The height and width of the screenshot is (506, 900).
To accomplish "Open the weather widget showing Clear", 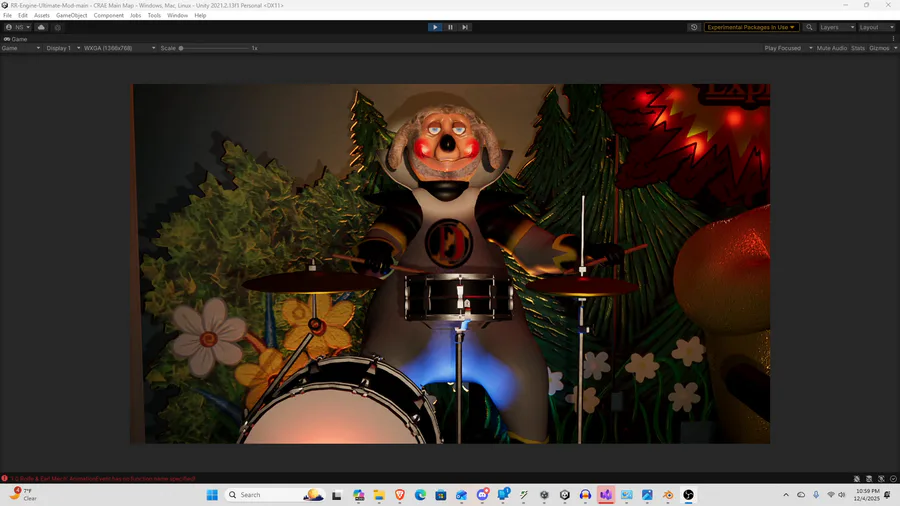I will point(23,495).
